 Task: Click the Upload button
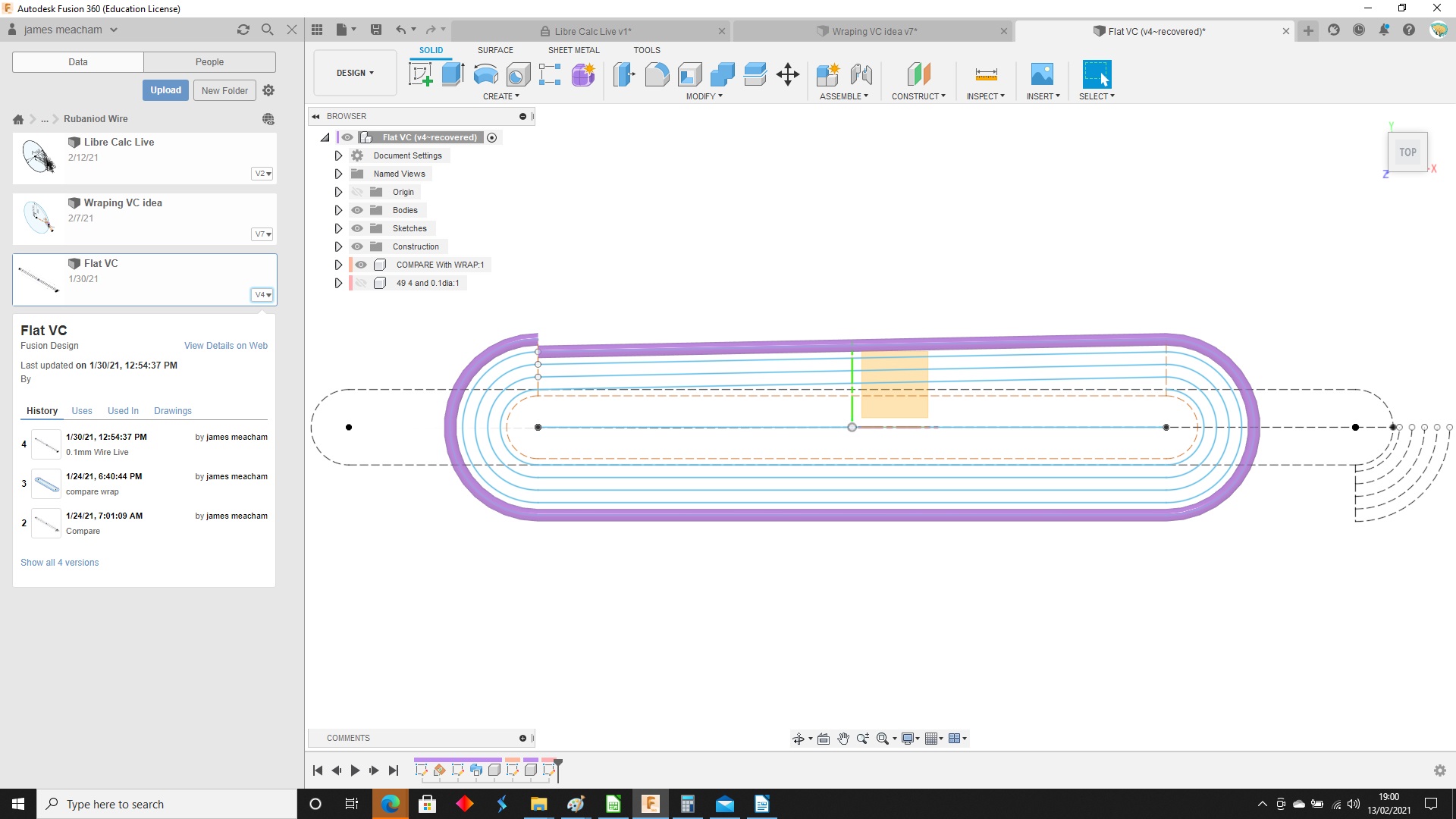click(165, 90)
